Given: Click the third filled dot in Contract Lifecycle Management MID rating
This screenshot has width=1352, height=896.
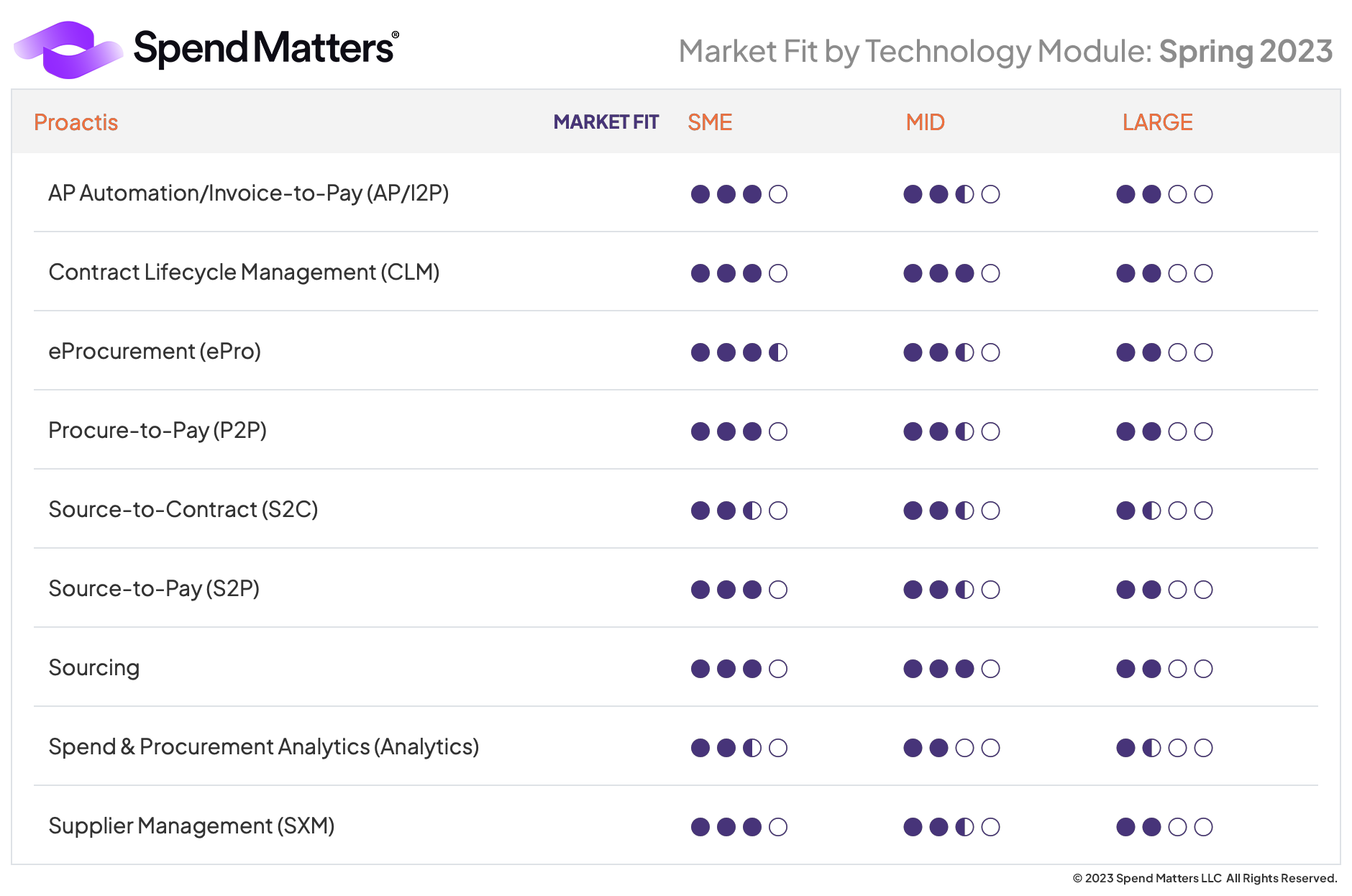Looking at the screenshot, I should point(964,273).
